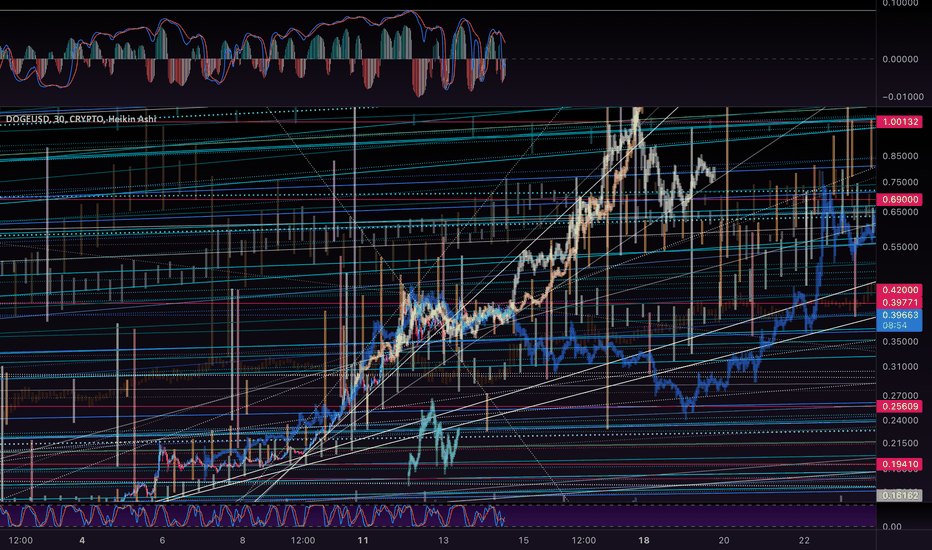
Task: Click the 0.85000 price axis value
Action: (900, 156)
